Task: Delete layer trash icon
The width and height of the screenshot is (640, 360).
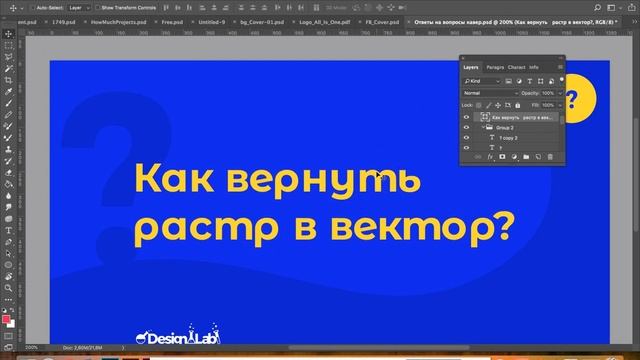Action: [x=550, y=157]
